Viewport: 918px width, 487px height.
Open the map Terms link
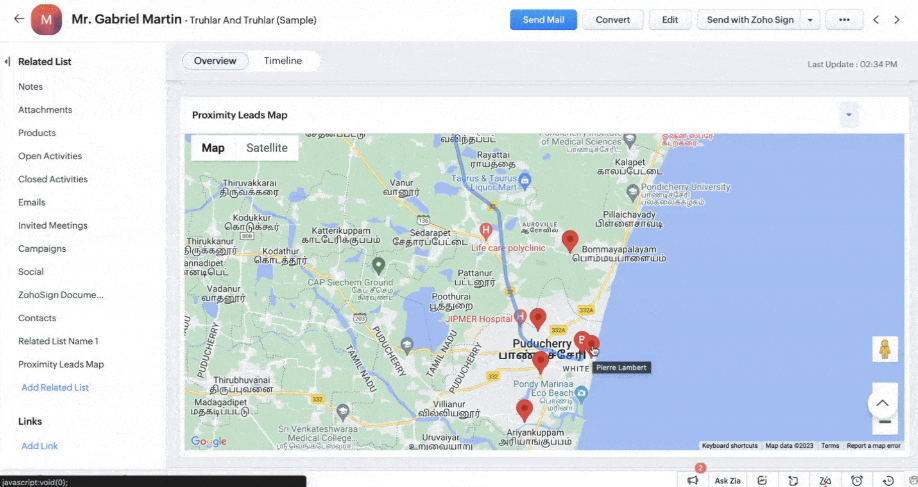pos(830,445)
